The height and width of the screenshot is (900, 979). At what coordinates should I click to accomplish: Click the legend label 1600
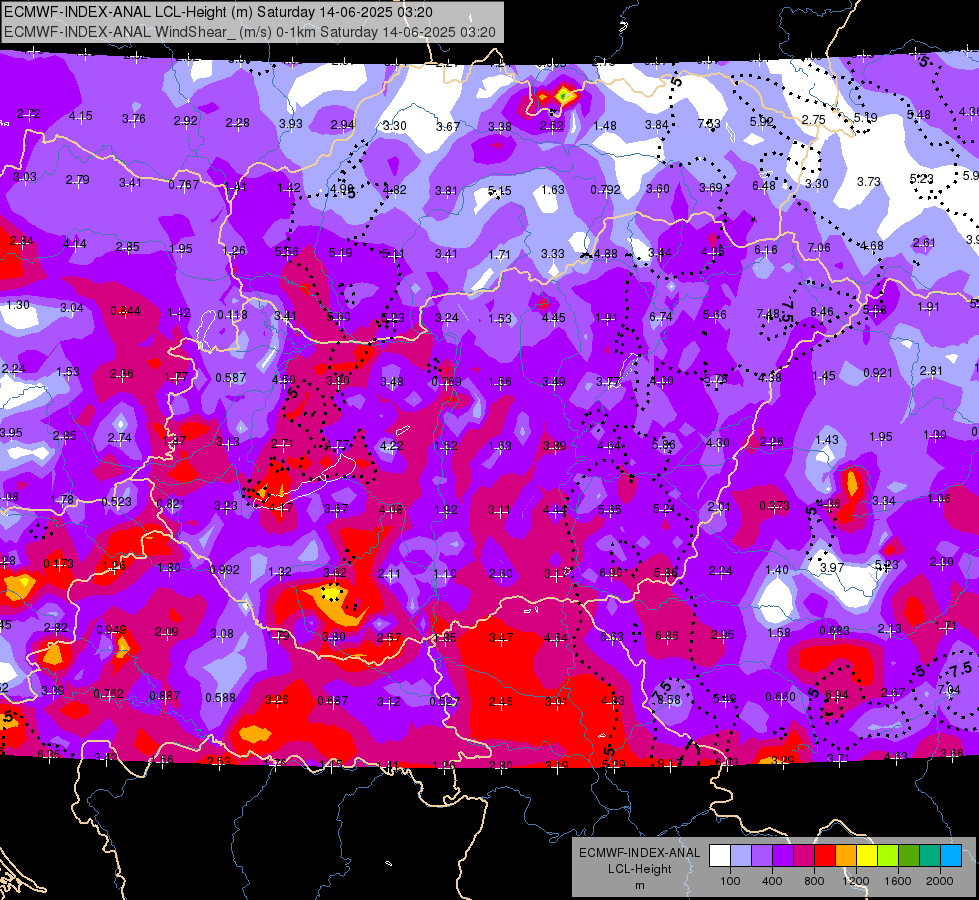tap(898, 881)
